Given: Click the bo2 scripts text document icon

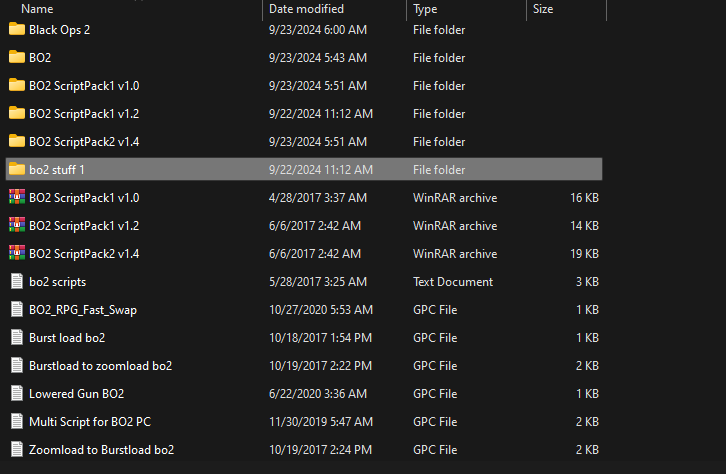Looking at the screenshot, I should coord(17,281).
